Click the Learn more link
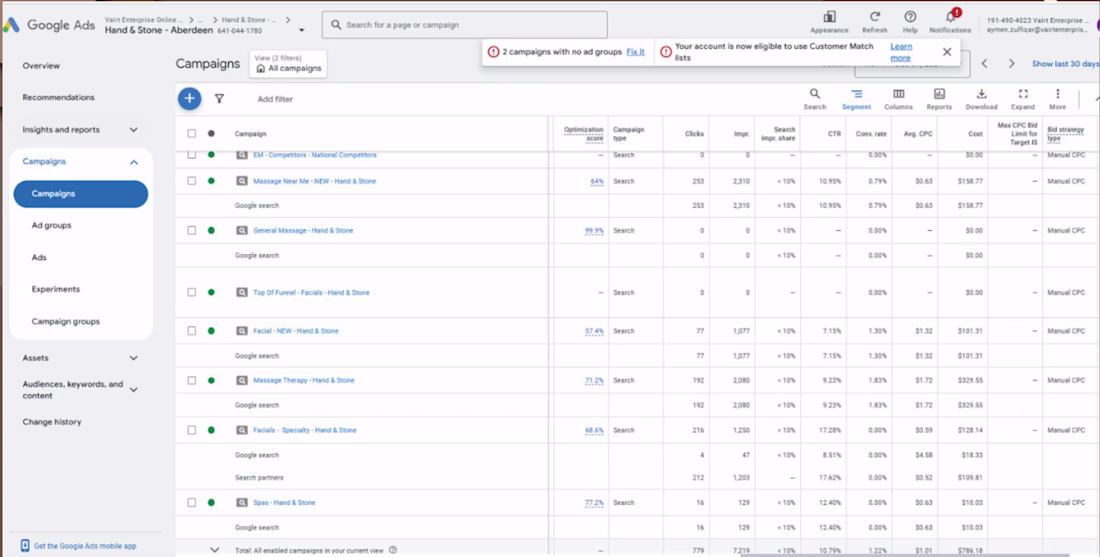The image size is (1100, 557). coord(901,53)
